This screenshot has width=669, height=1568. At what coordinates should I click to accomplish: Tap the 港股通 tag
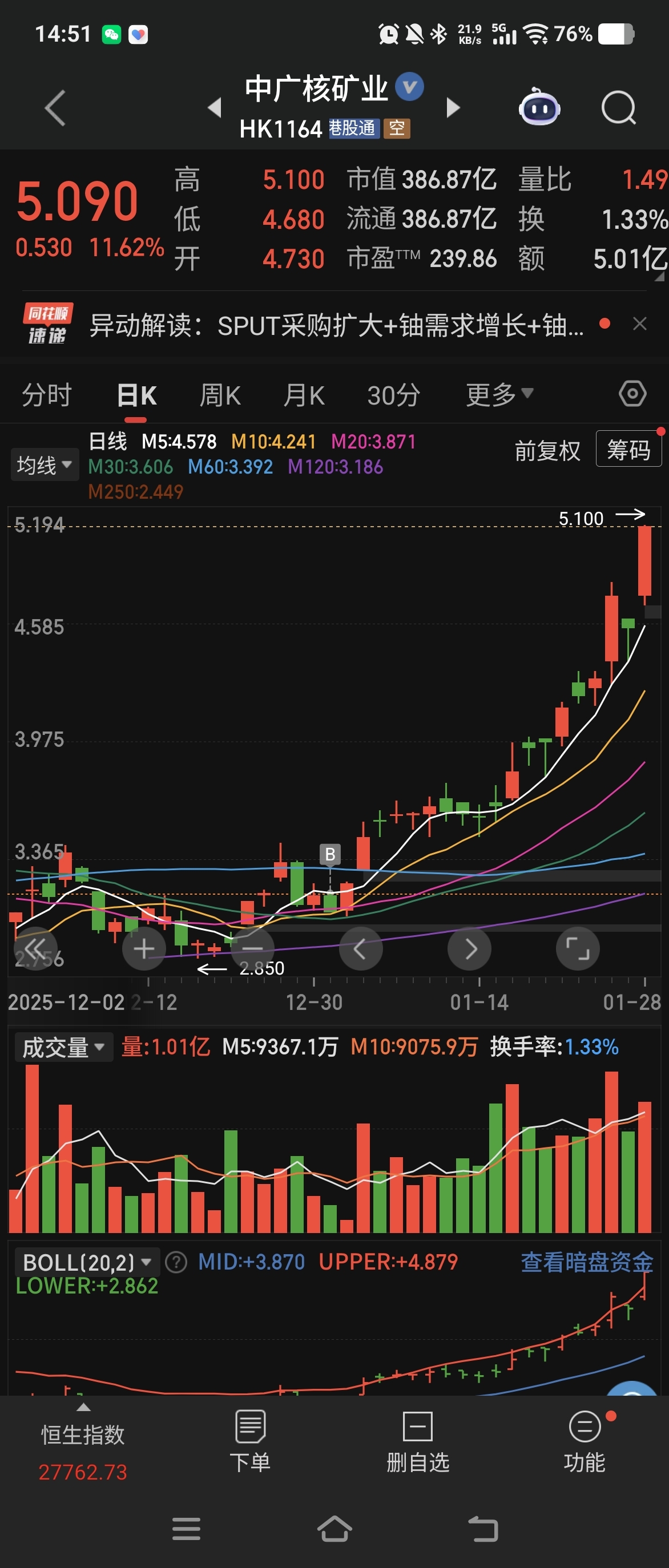click(354, 128)
